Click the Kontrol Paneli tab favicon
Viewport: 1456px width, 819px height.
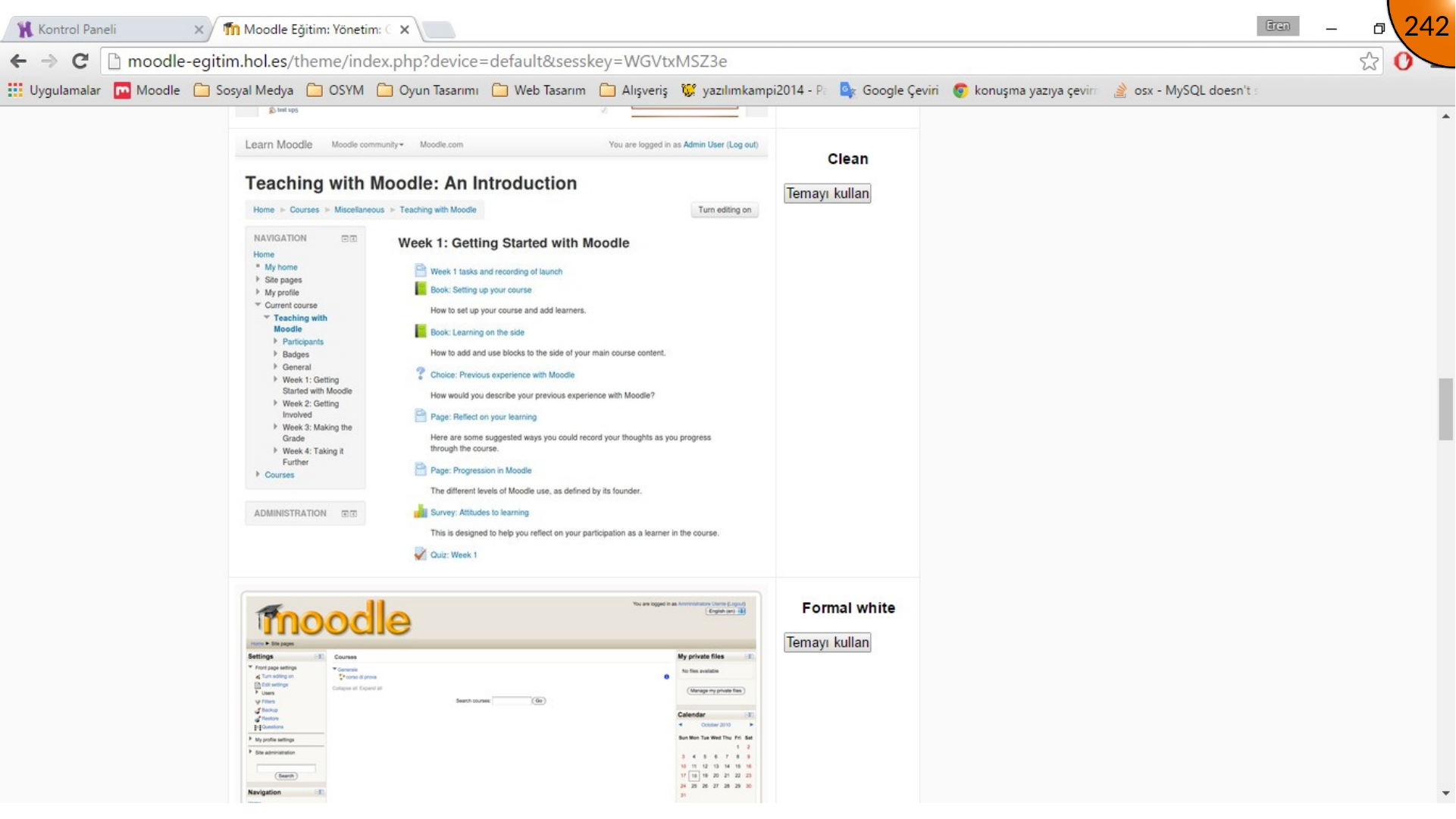(x=25, y=29)
